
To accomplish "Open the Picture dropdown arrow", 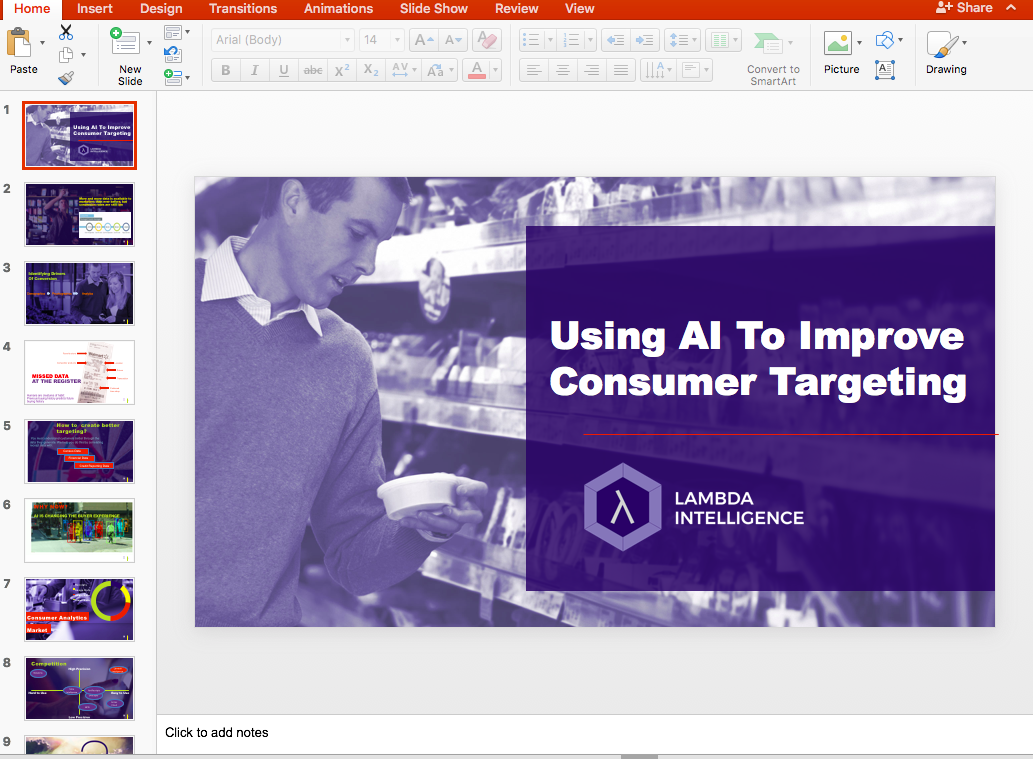I will click(859, 43).
